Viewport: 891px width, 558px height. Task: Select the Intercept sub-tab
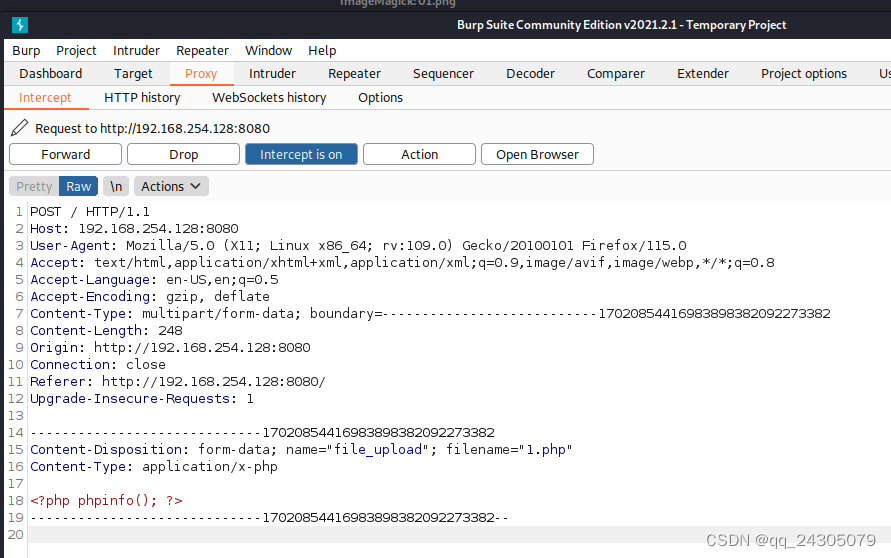click(45, 98)
